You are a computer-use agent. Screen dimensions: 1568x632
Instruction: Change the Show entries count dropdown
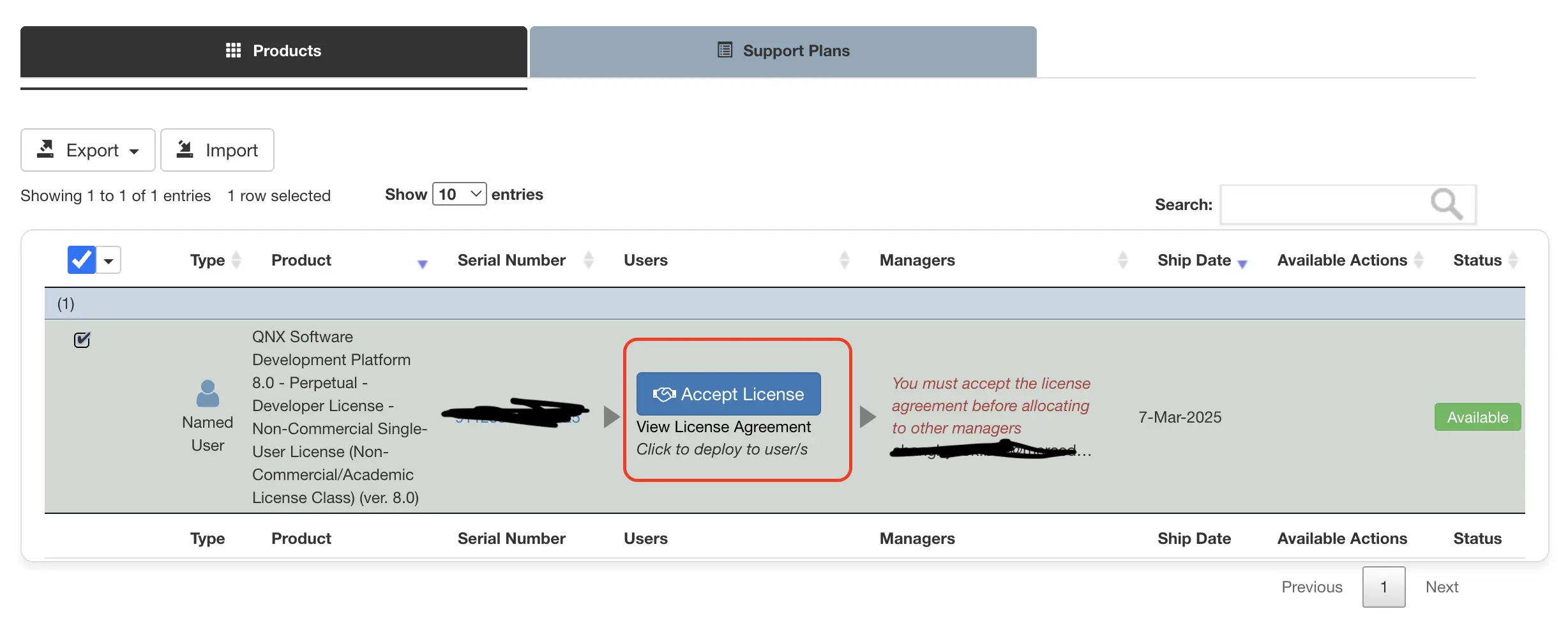click(x=460, y=194)
